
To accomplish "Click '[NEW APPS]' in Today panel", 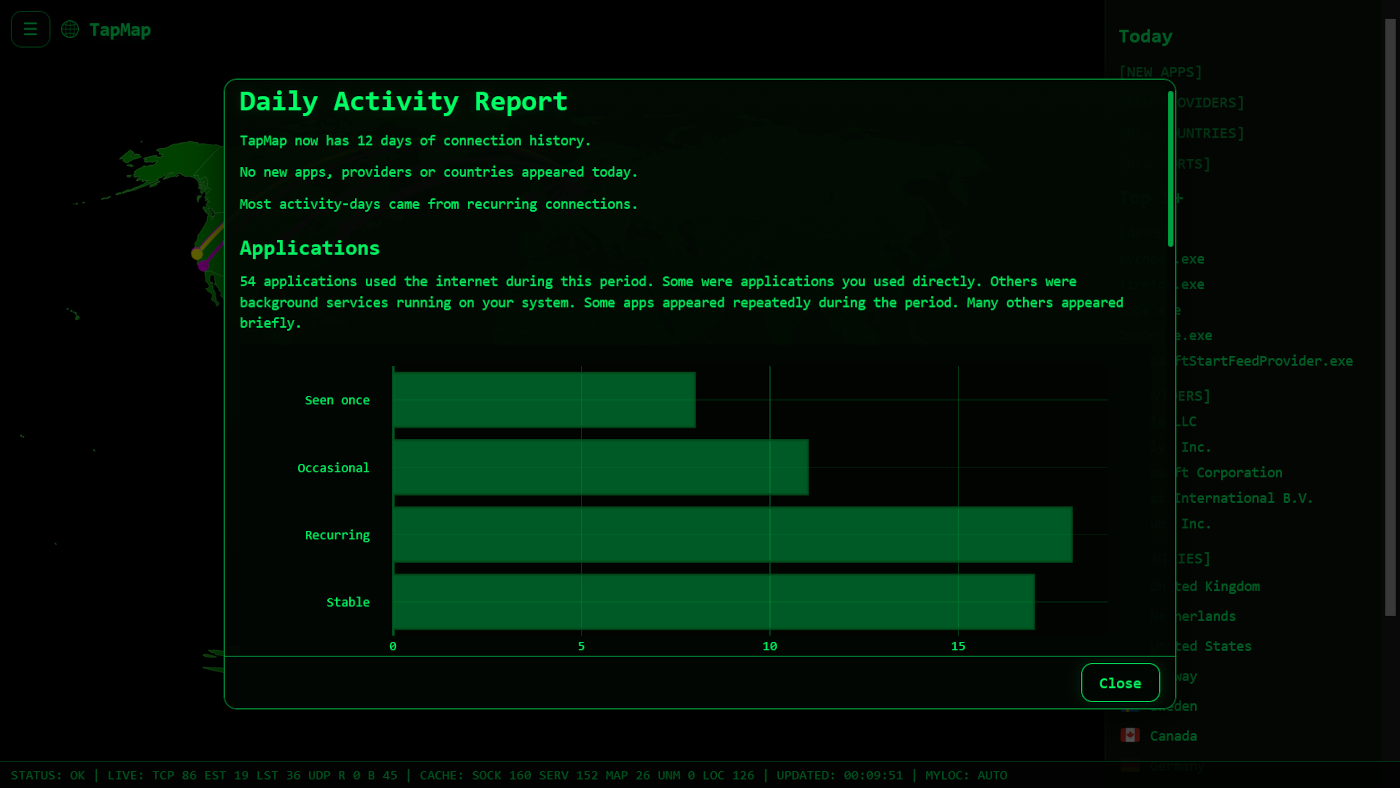I will [x=1161, y=72].
